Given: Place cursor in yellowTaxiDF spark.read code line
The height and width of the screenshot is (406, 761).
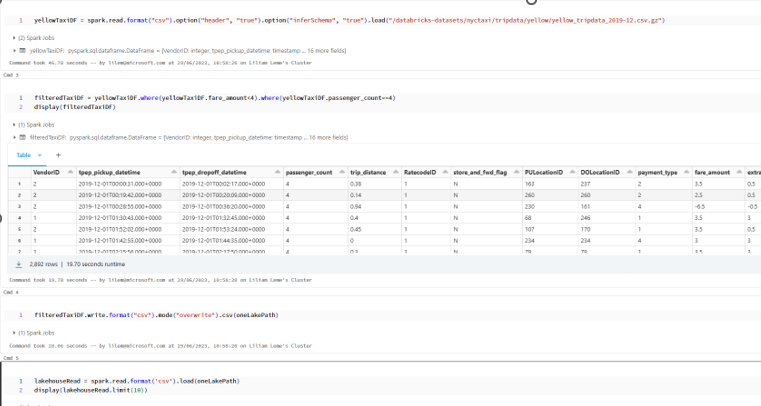Looking at the screenshot, I should [x=349, y=20].
